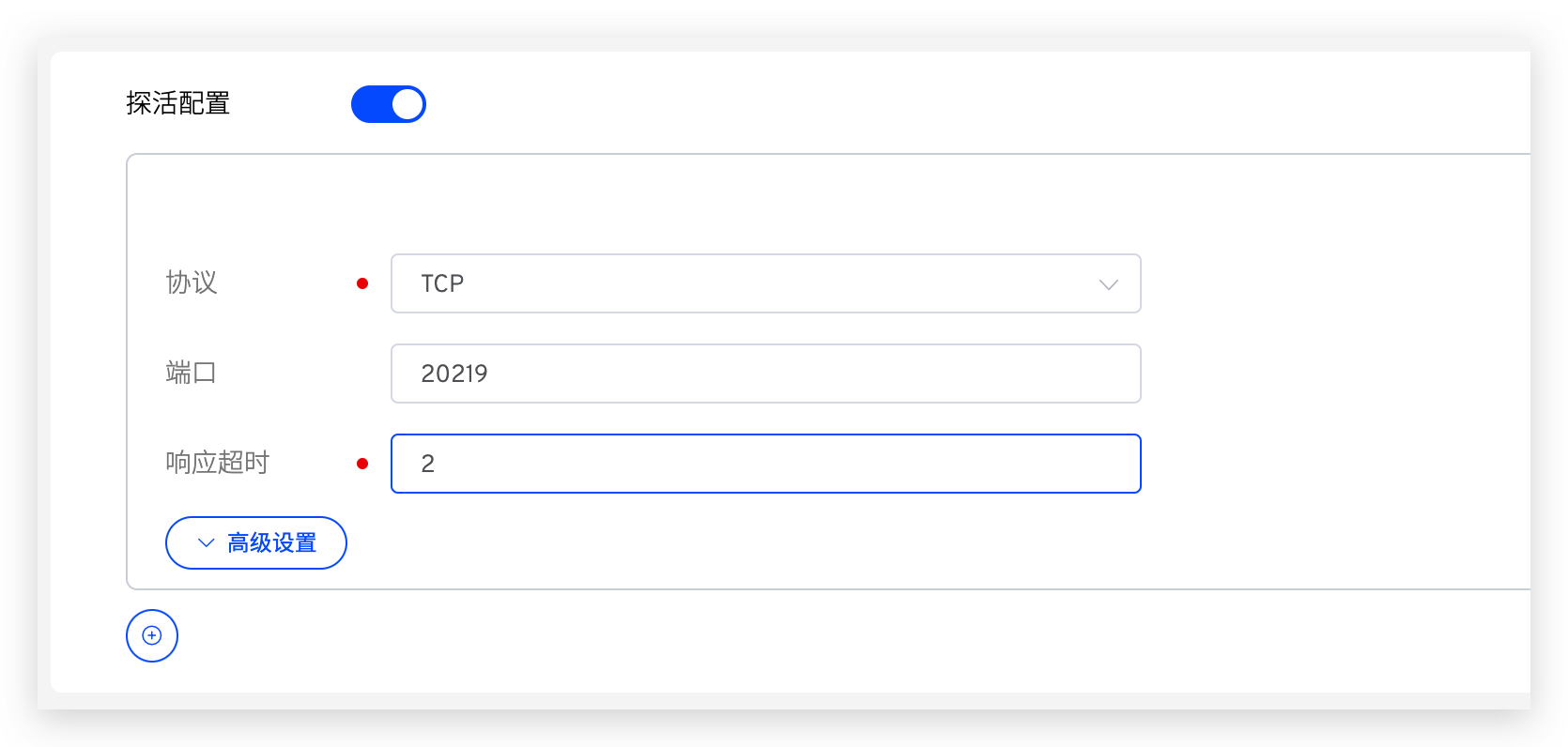The image size is (1568, 747).
Task: Click the value 2 in timeout field
Action: (x=428, y=464)
